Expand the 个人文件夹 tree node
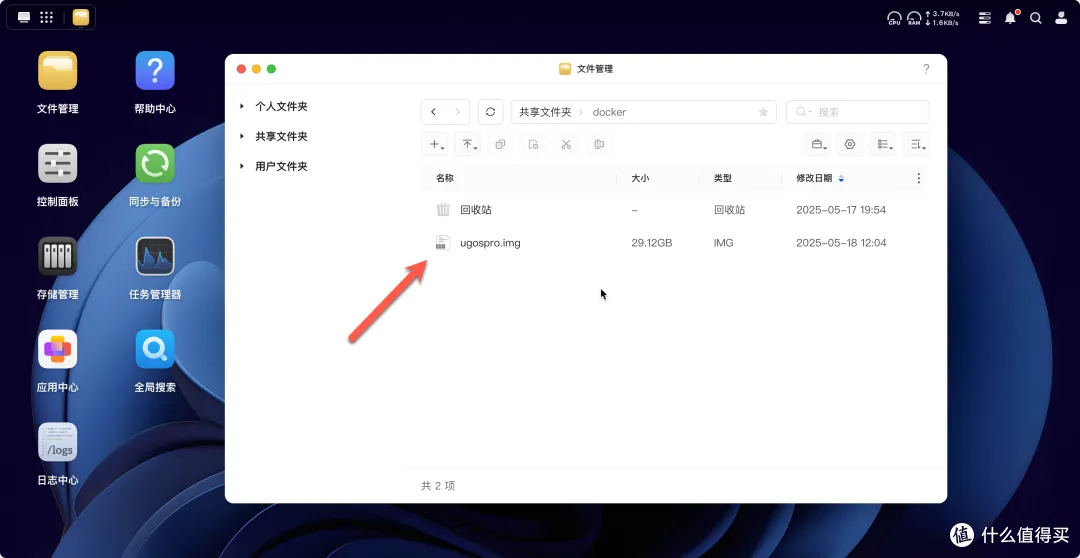The height and width of the screenshot is (558, 1080). [x=242, y=106]
